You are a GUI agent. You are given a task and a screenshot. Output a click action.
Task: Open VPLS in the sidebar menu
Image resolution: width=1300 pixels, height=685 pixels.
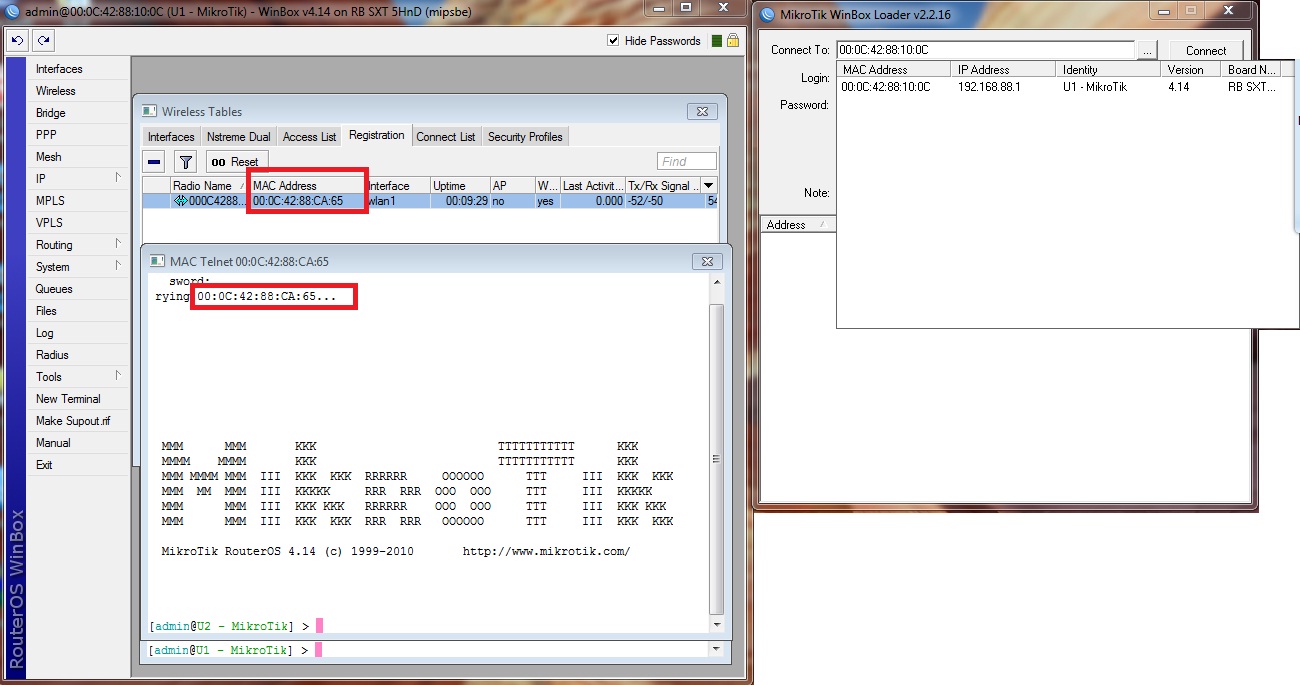tap(78, 223)
